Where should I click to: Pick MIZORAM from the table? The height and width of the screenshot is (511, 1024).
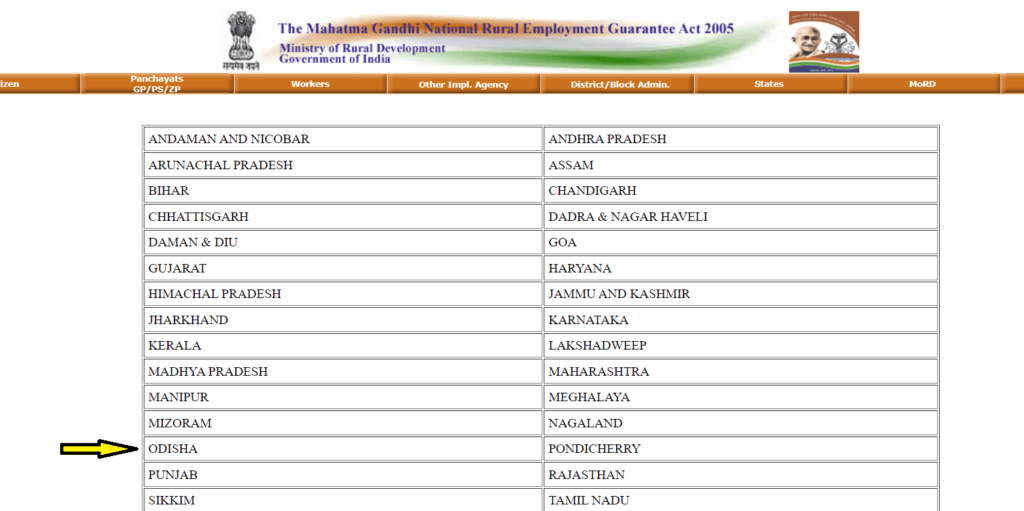(x=180, y=423)
